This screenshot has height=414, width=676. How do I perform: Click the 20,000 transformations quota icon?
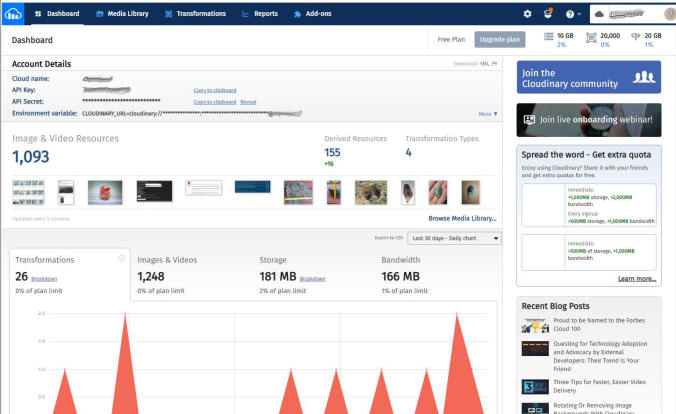pyautogui.click(x=591, y=38)
